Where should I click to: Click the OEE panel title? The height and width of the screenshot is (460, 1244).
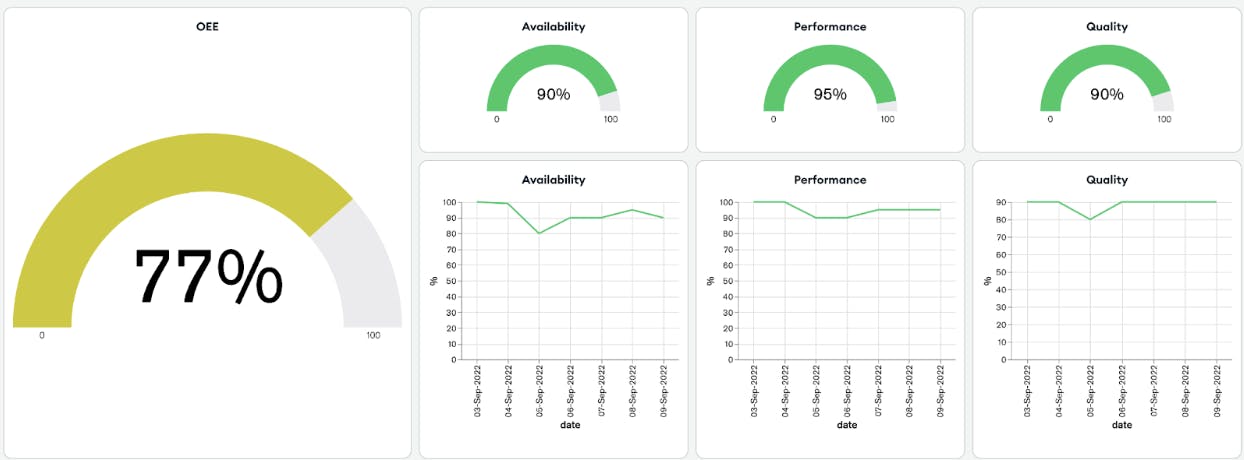[207, 27]
